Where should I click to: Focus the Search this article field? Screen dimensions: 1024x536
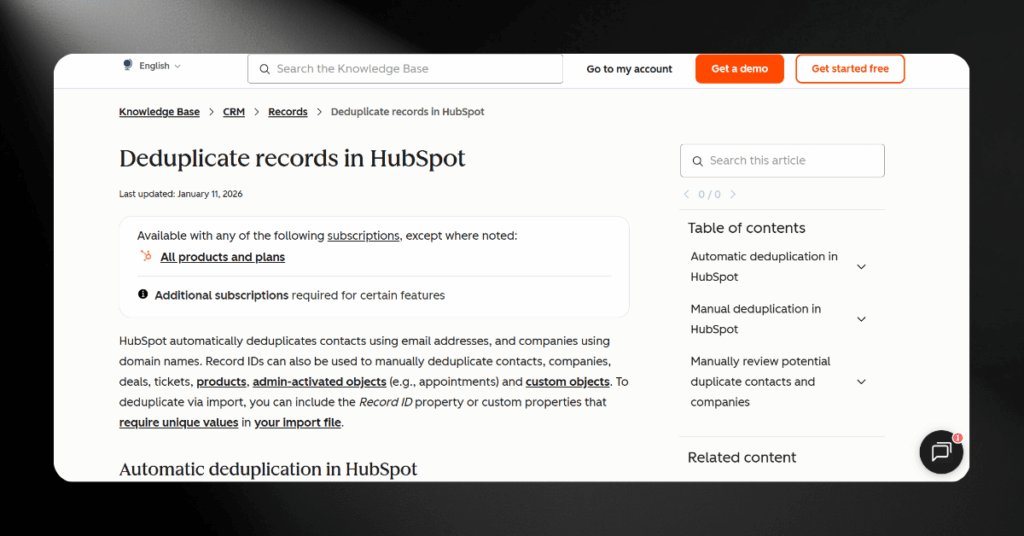pos(782,161)
